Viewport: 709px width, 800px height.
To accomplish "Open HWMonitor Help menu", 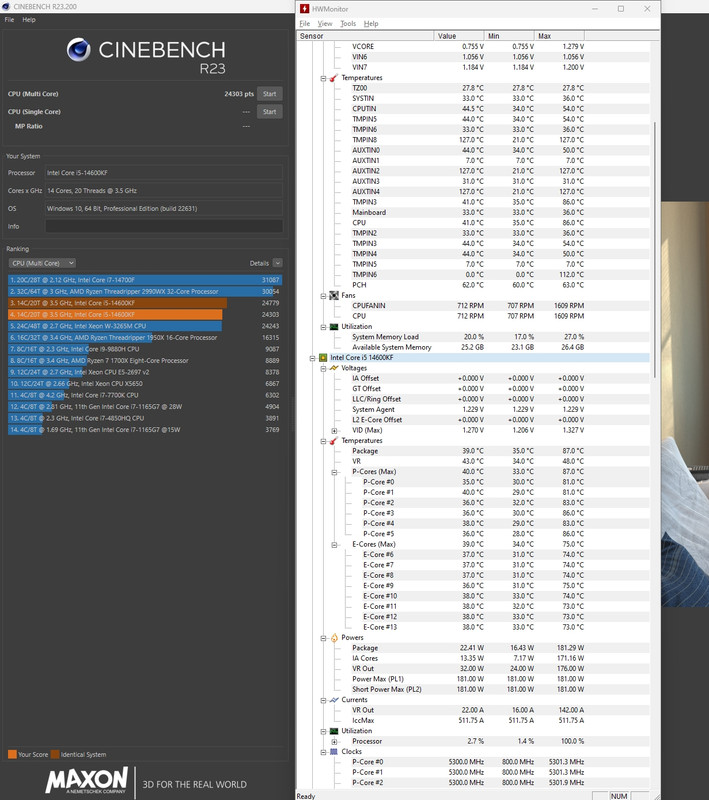I will (x=371, y=23).
